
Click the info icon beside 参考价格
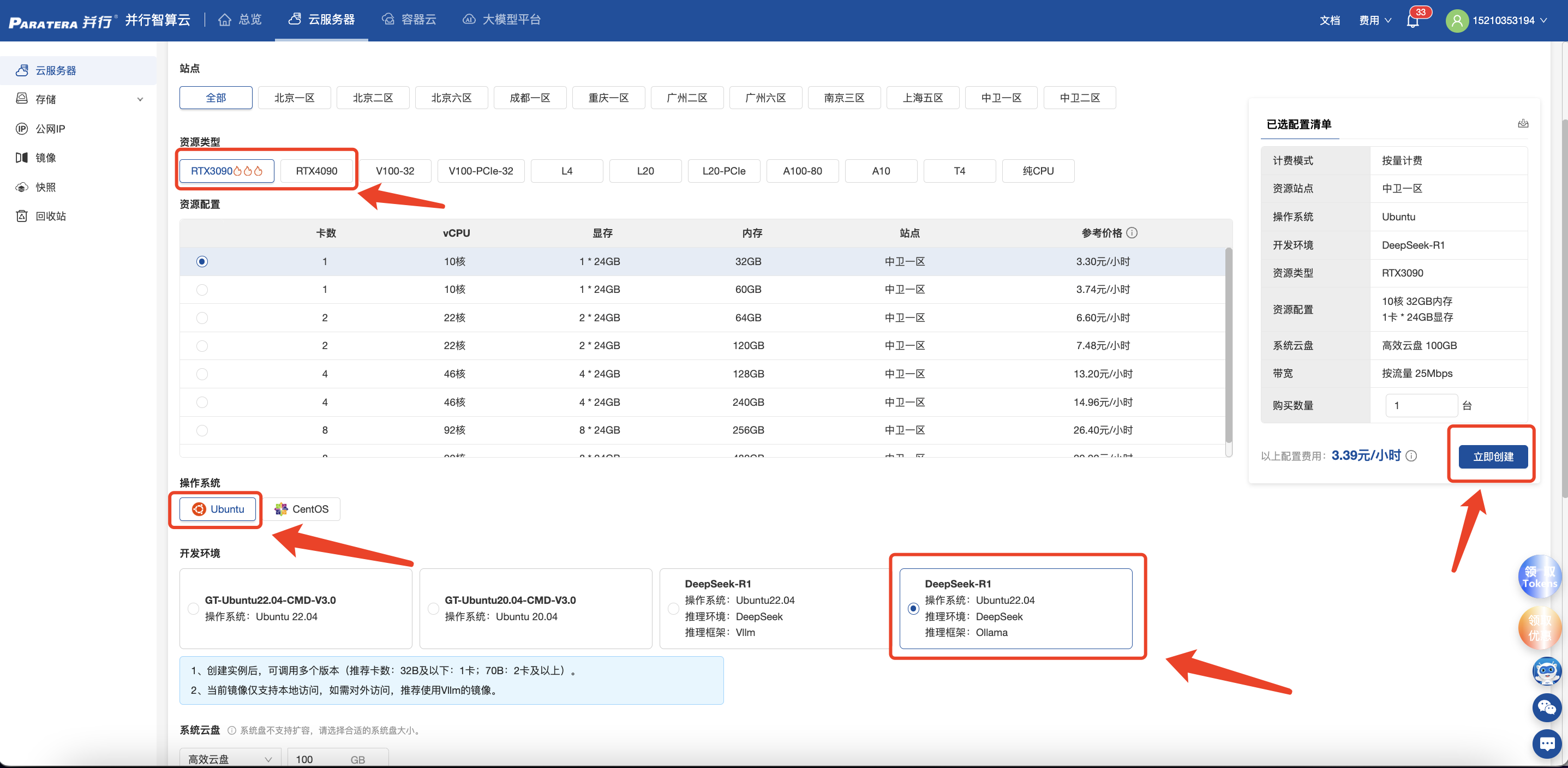point(1132,233)
